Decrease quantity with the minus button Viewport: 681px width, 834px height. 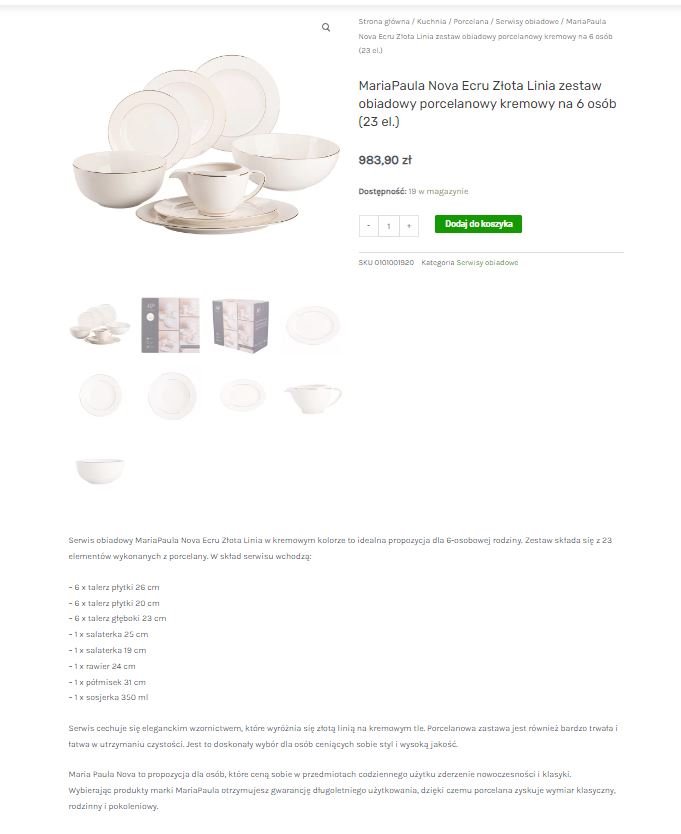pyautogui.click(x=368, y=226)
